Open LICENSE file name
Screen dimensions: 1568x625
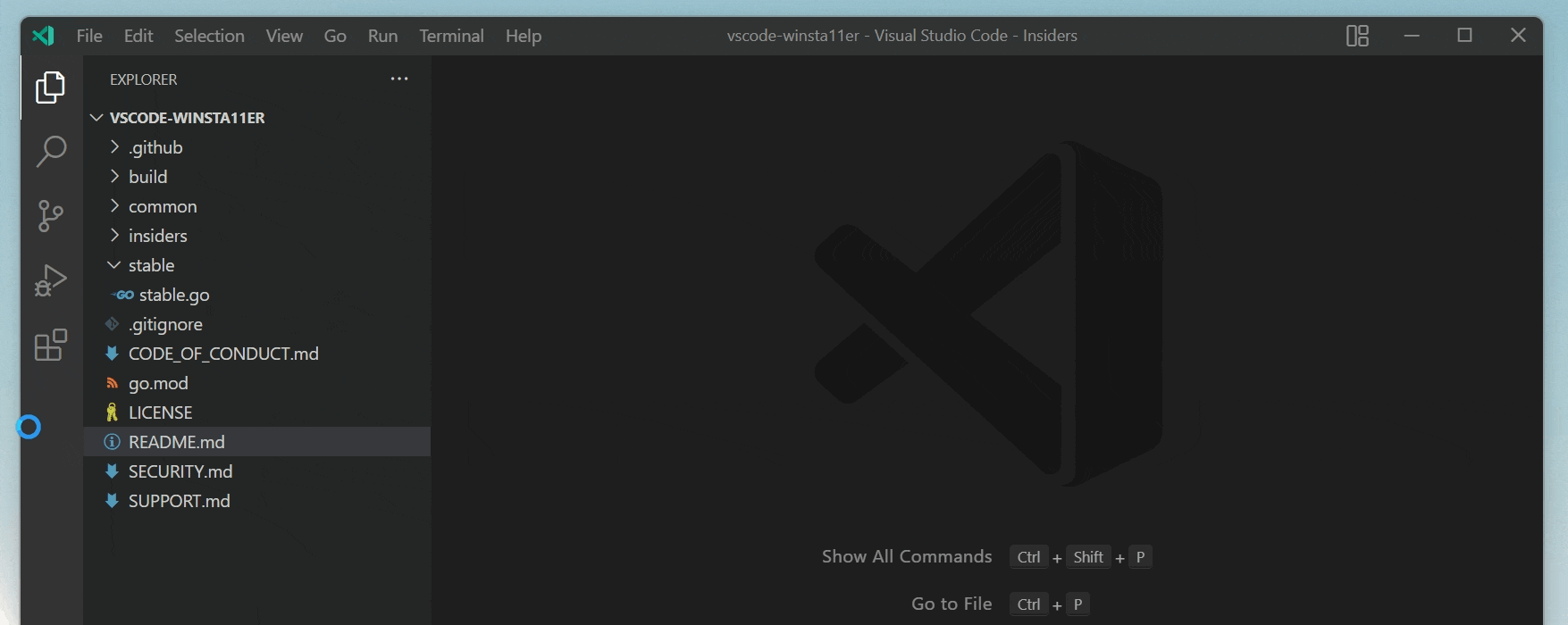(x=161, y=412)
